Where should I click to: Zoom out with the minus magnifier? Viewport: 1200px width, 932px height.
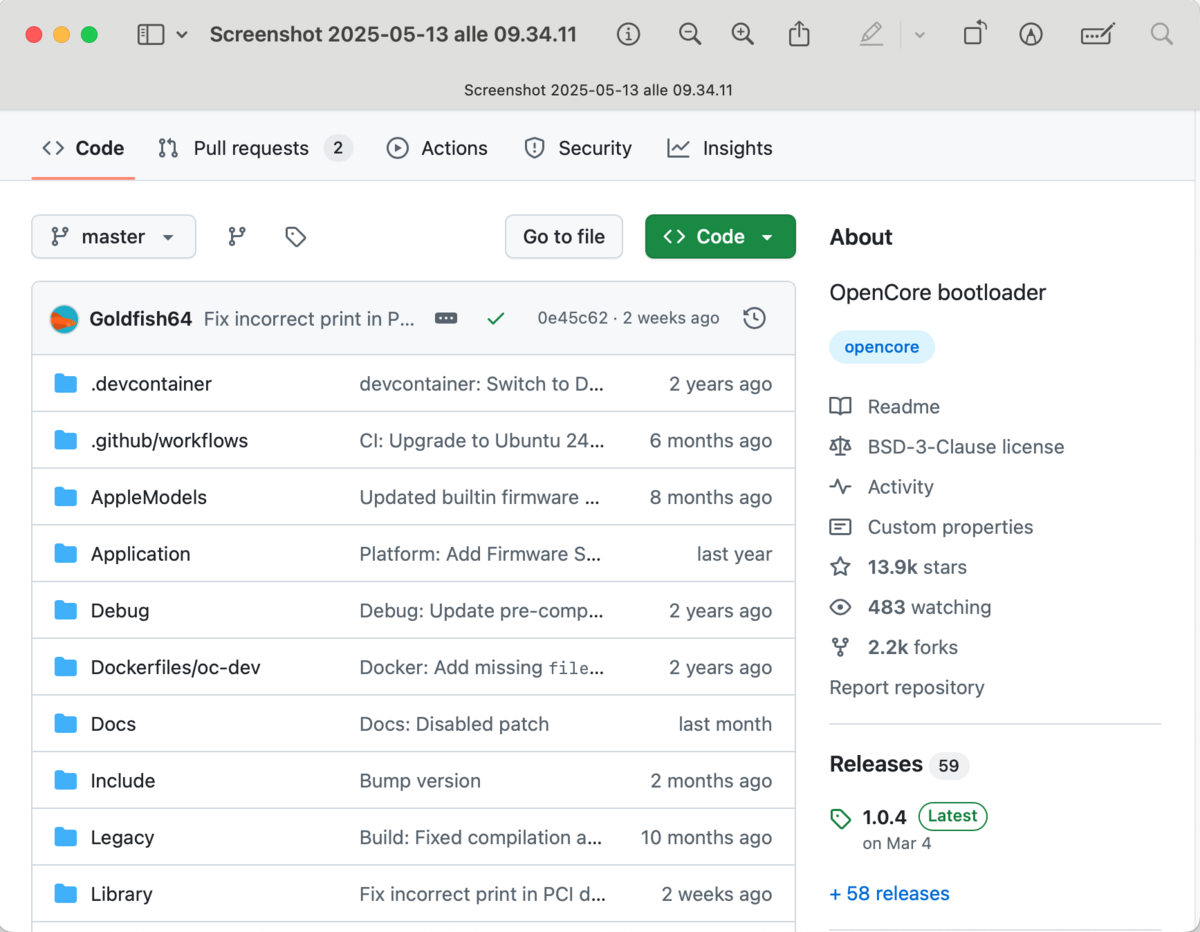pos(690,35)
